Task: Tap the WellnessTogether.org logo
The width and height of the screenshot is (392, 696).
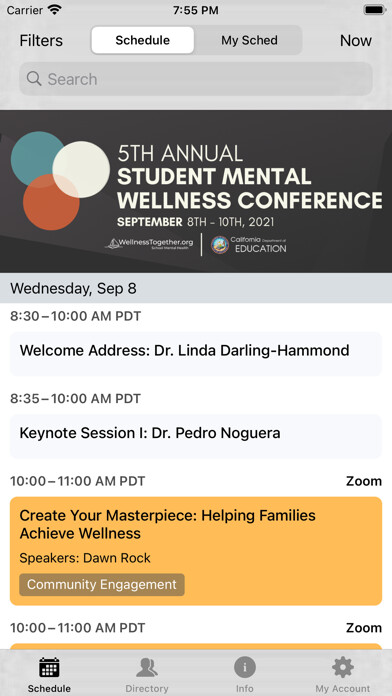Action: coord(149,244)
